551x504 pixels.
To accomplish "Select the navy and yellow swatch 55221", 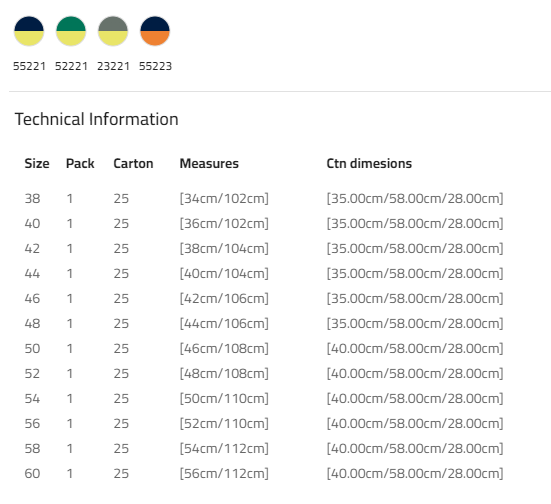I will (x=29, y=31).
